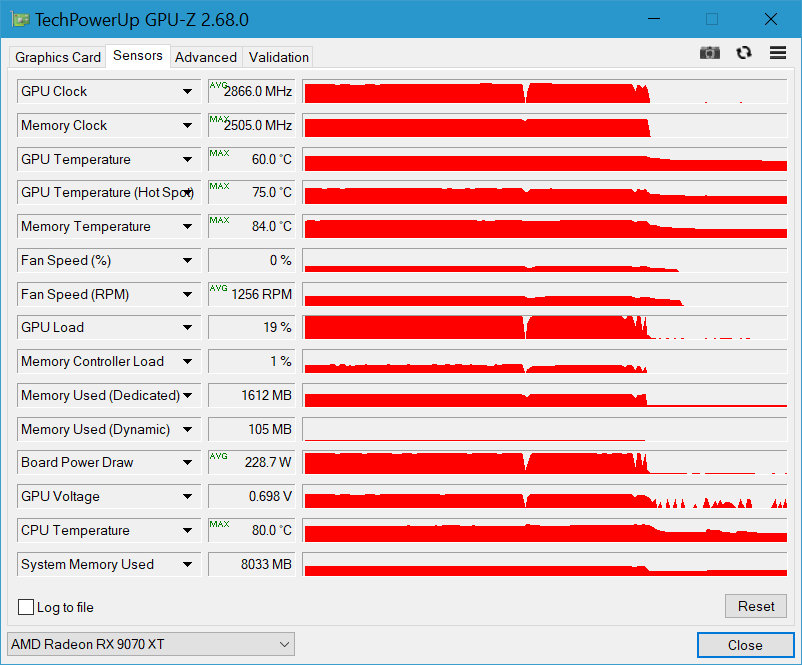
Task: Click the GPU Temperature value reading
Action: coord(251,160)
